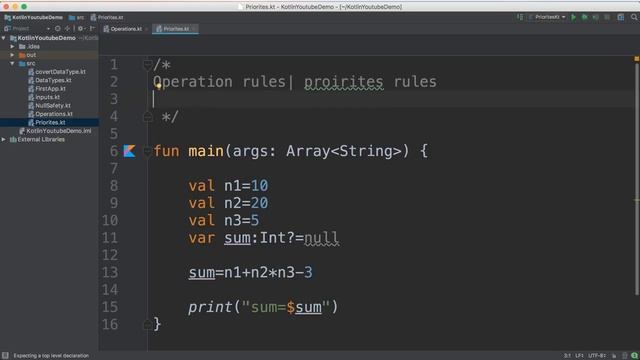Expand the .idea folder
The image size is (640, 360).
point(12,47)
